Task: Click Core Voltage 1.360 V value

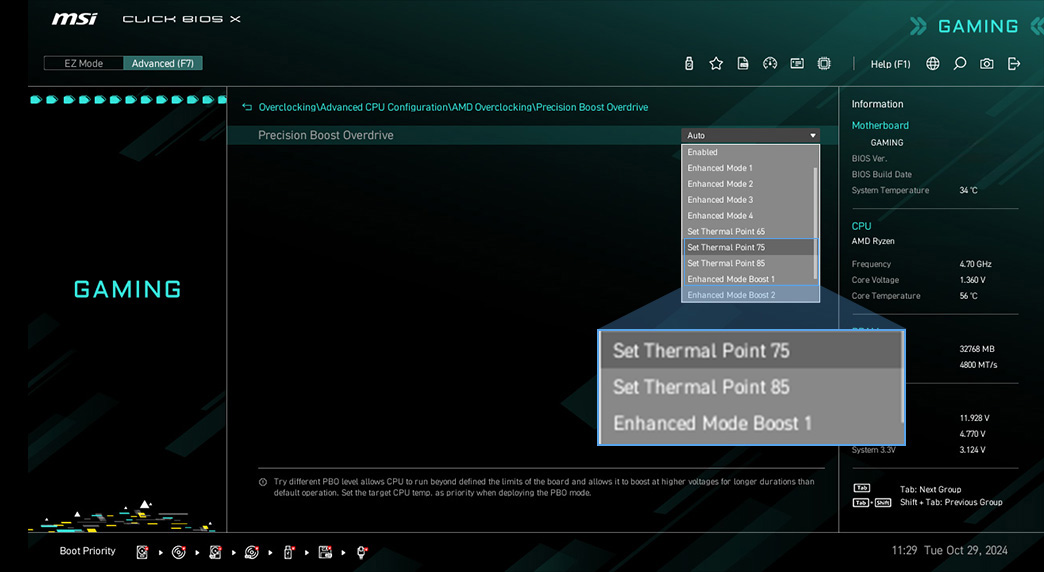Action: point(973,280)
